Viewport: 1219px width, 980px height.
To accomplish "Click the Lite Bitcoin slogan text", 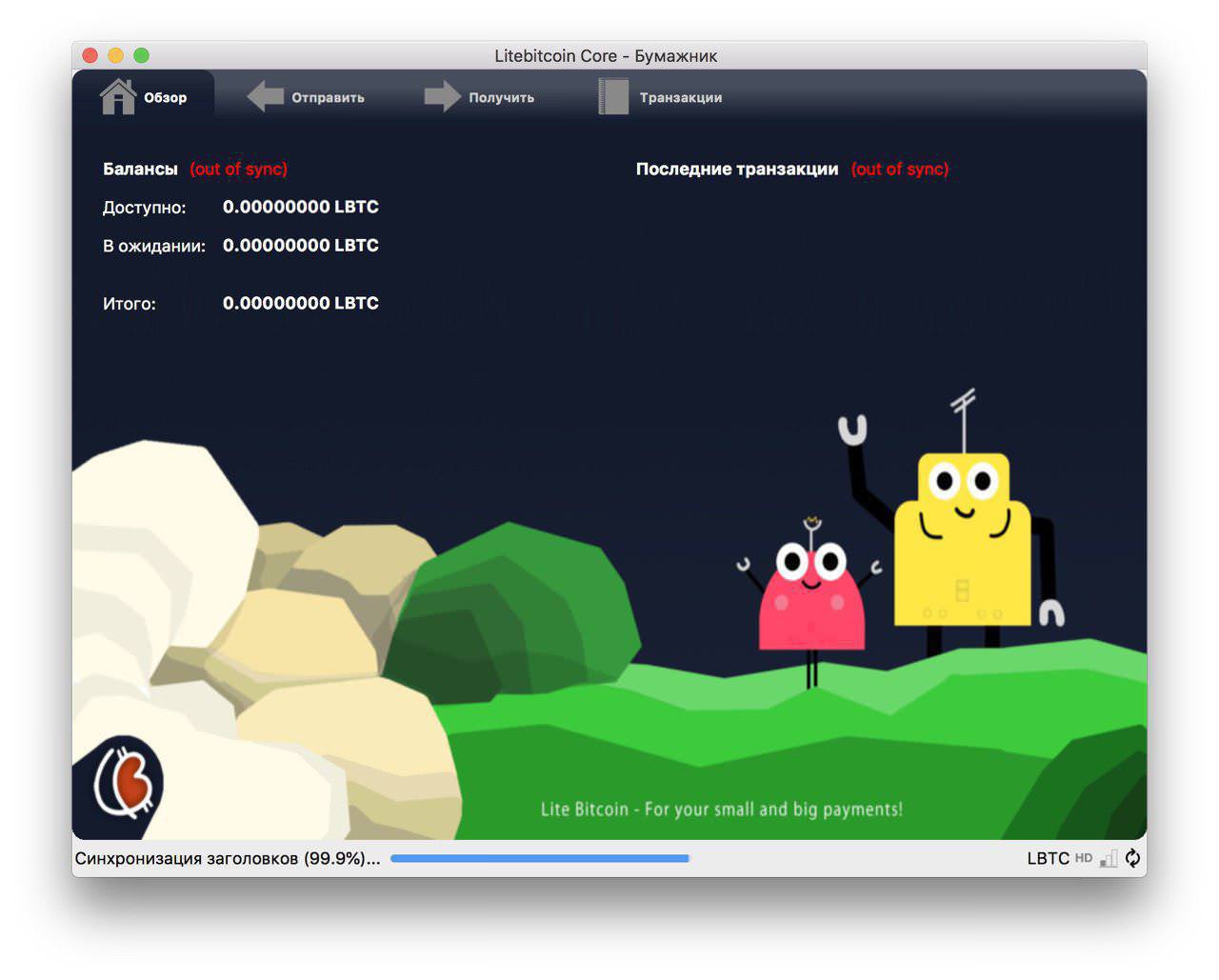I will [722, 810].
